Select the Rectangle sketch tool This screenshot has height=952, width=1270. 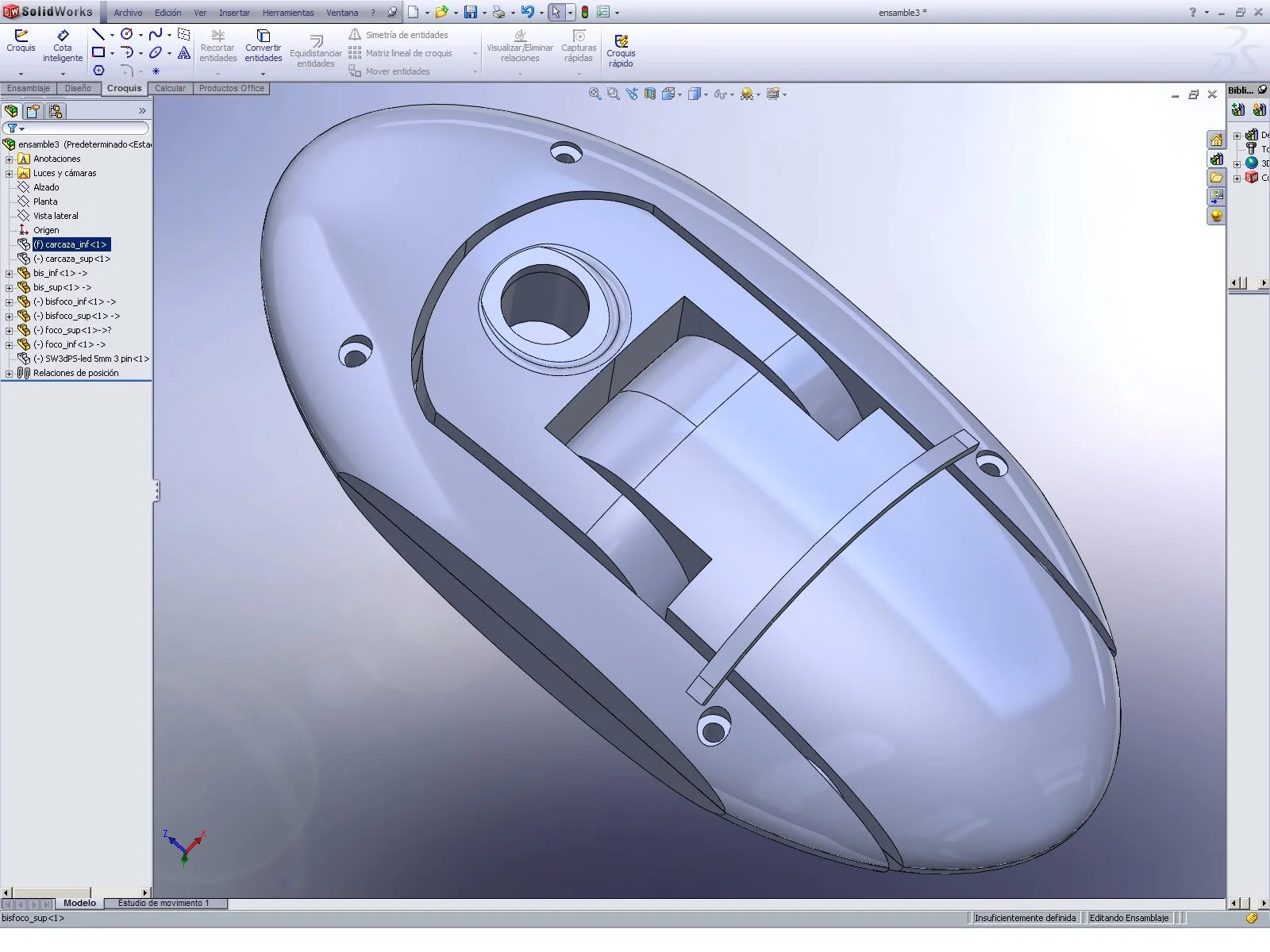click(x=98, y=52)
